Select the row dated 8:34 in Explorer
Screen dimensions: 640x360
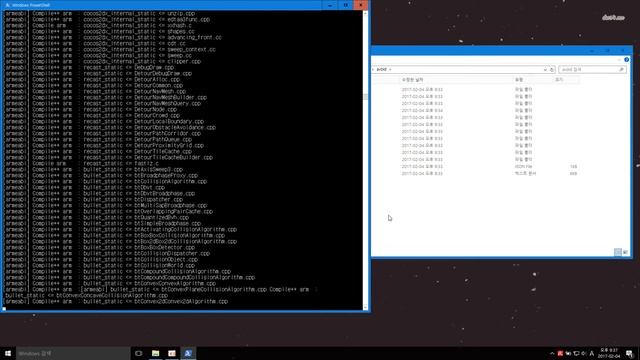476,110
